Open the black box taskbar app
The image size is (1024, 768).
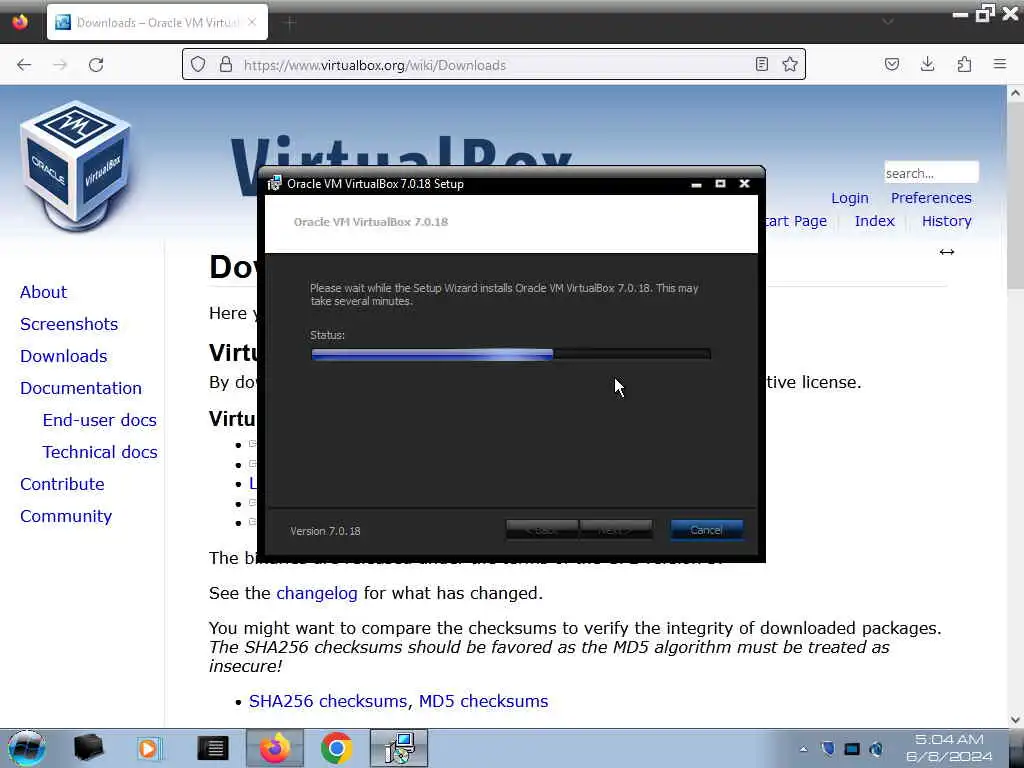point(88,748)
